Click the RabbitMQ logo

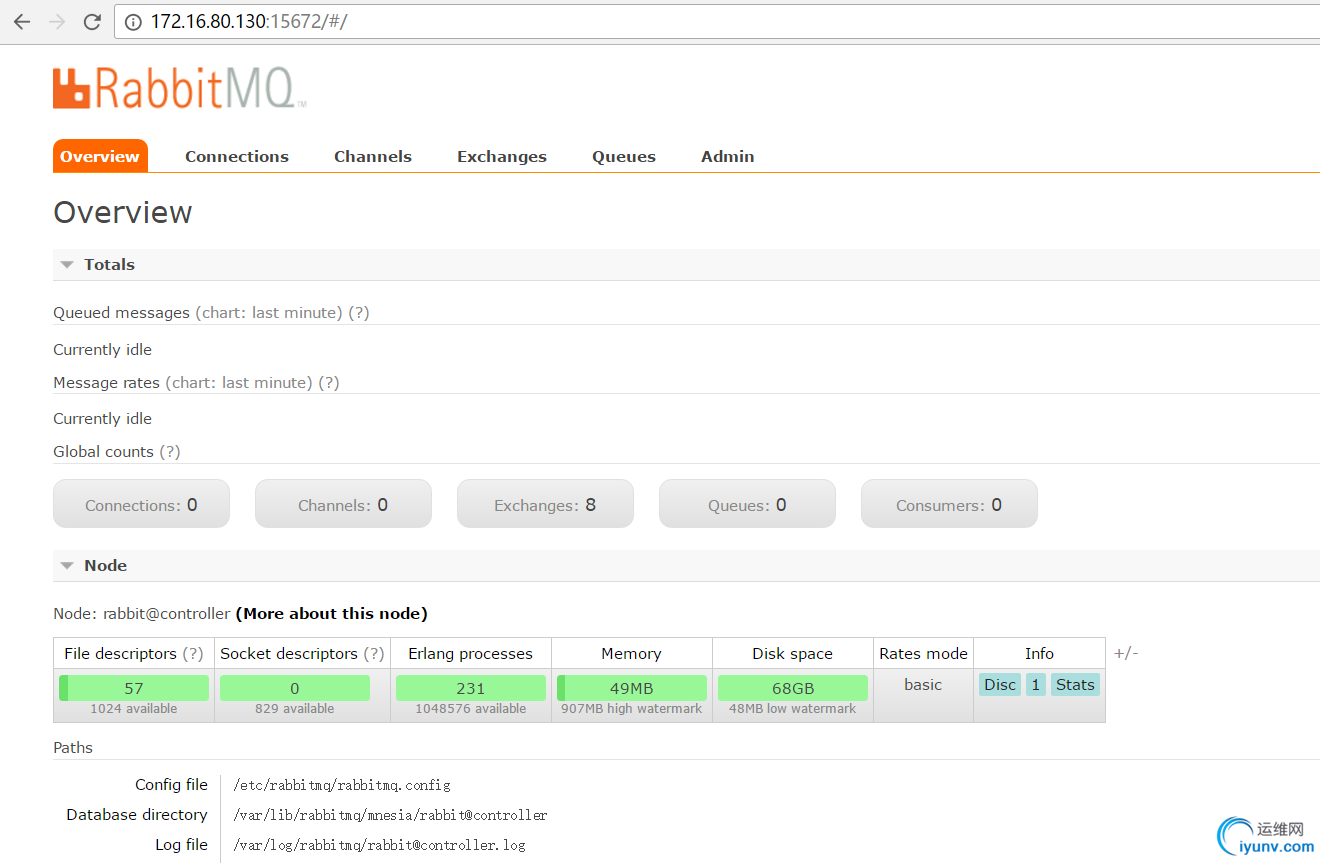179,88
